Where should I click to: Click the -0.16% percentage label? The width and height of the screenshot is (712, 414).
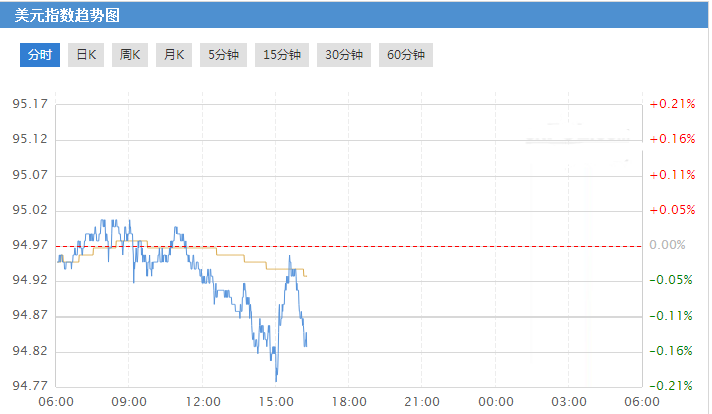pos(671,351)
